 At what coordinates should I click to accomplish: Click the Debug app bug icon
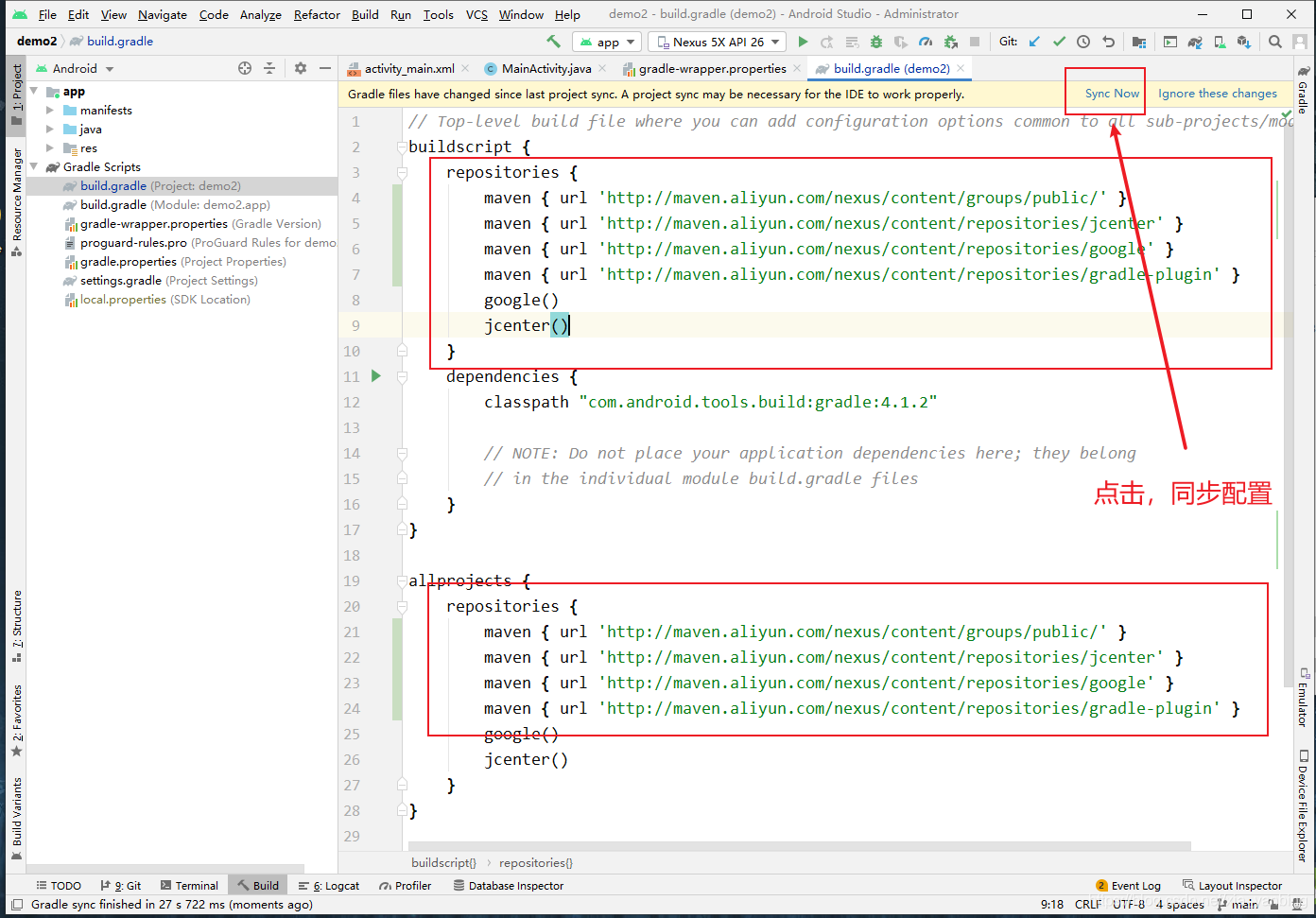pyautogui.click(x=876, y=42)
